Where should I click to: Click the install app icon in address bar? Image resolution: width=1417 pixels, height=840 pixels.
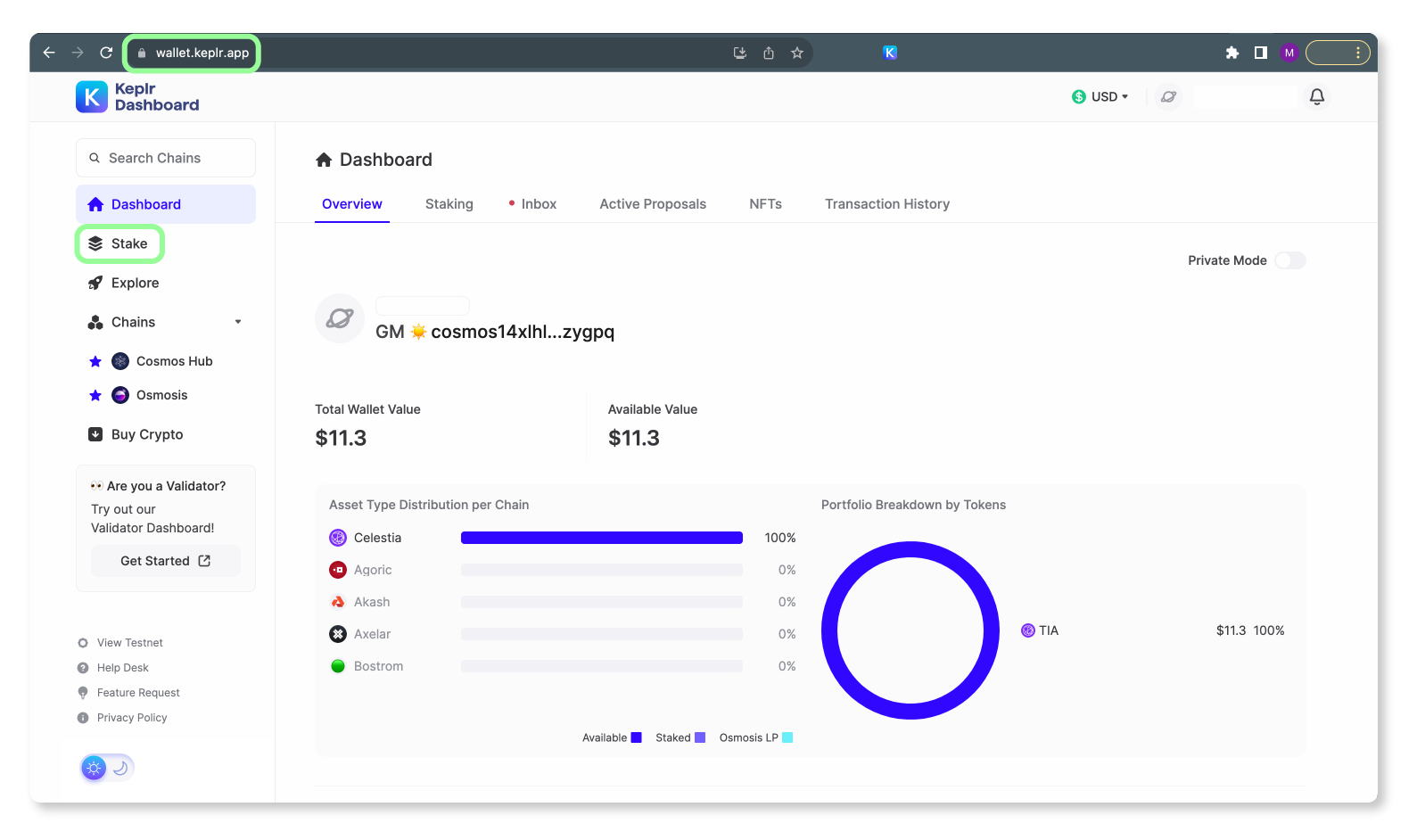tap(740, 53)
